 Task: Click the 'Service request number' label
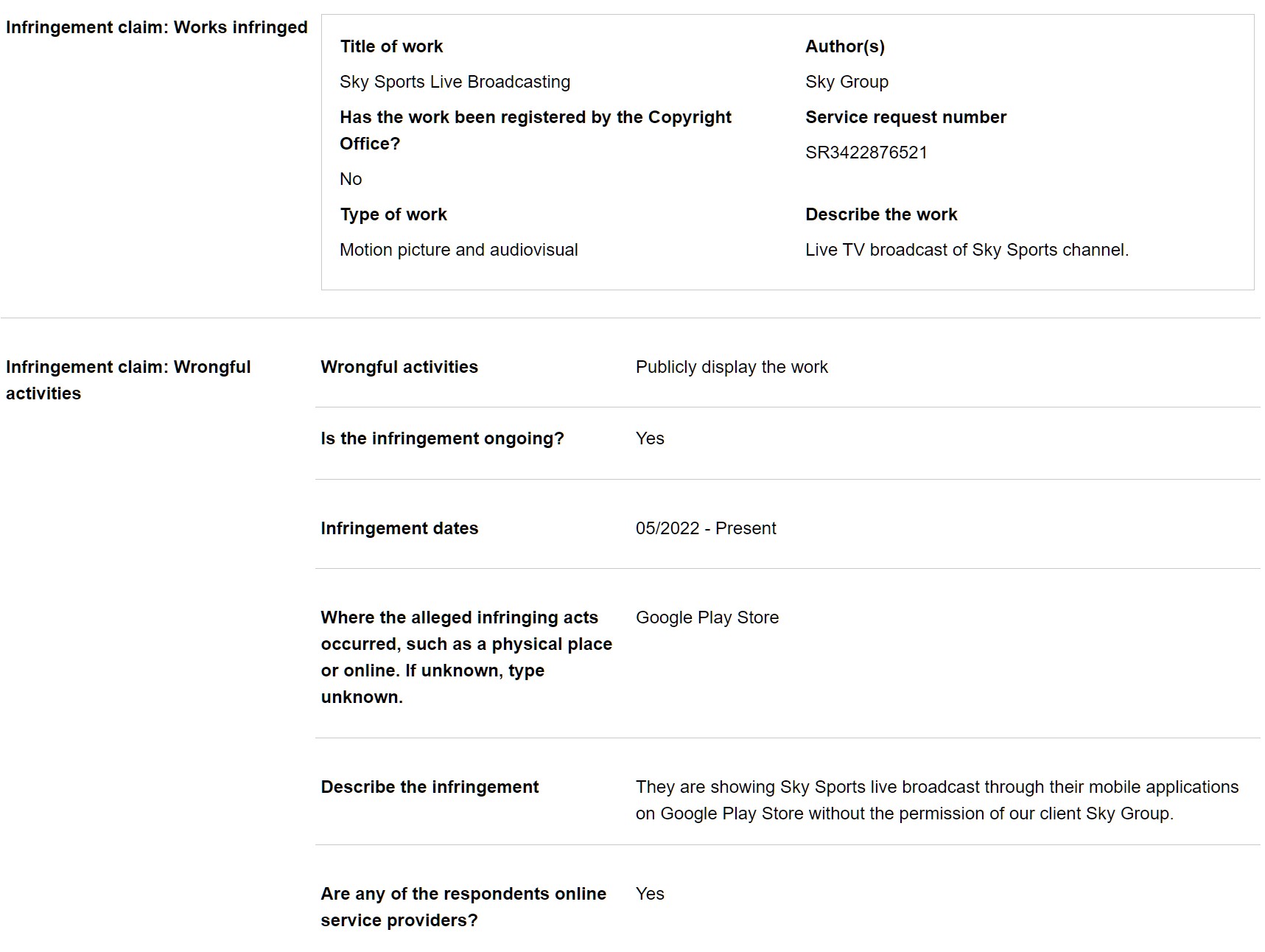pos(905,117)
